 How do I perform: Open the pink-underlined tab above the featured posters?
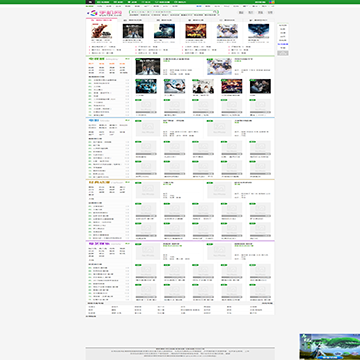click(x=102, y=20)
